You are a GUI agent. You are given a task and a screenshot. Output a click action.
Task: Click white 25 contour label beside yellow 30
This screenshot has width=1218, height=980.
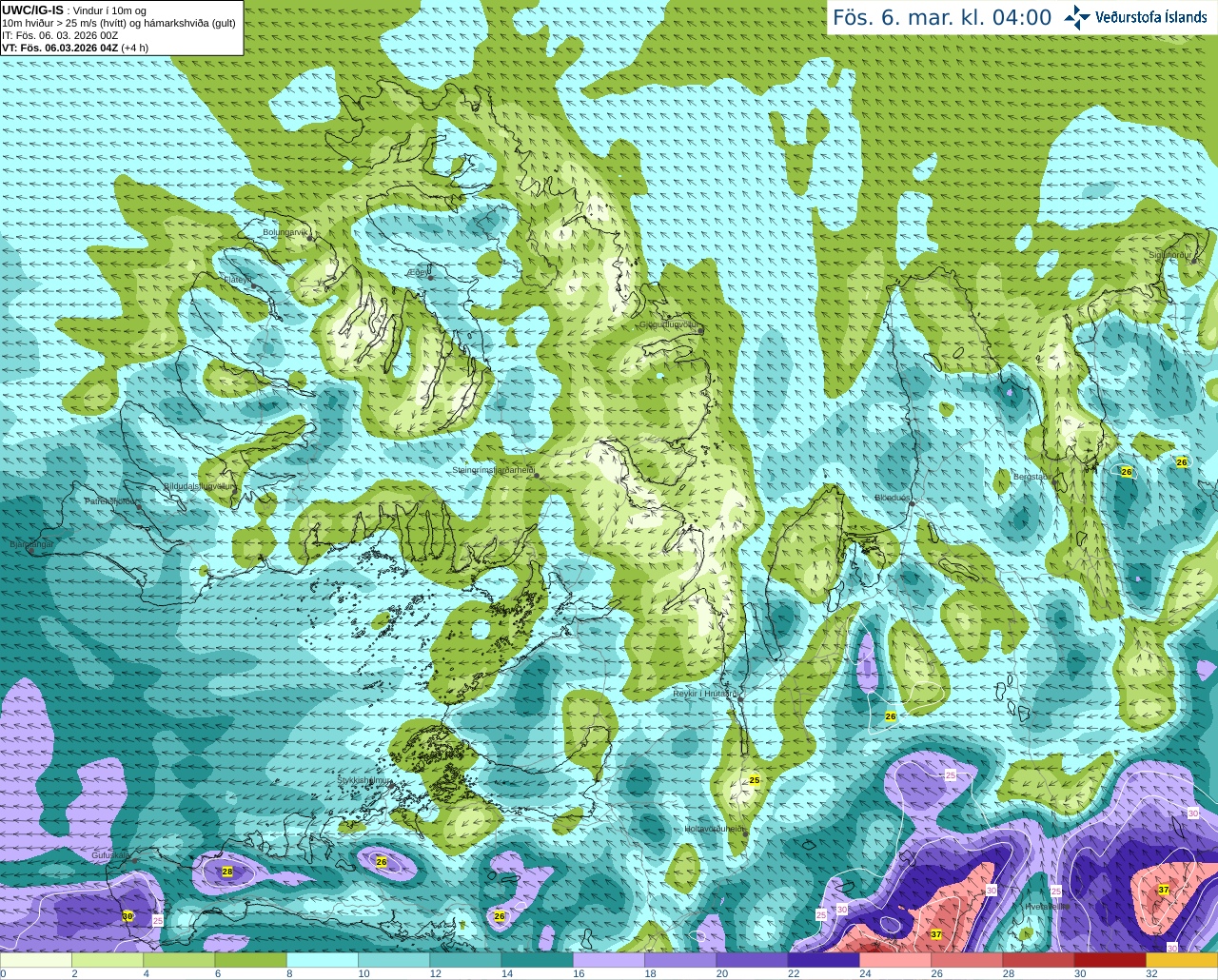click(158, 921)
